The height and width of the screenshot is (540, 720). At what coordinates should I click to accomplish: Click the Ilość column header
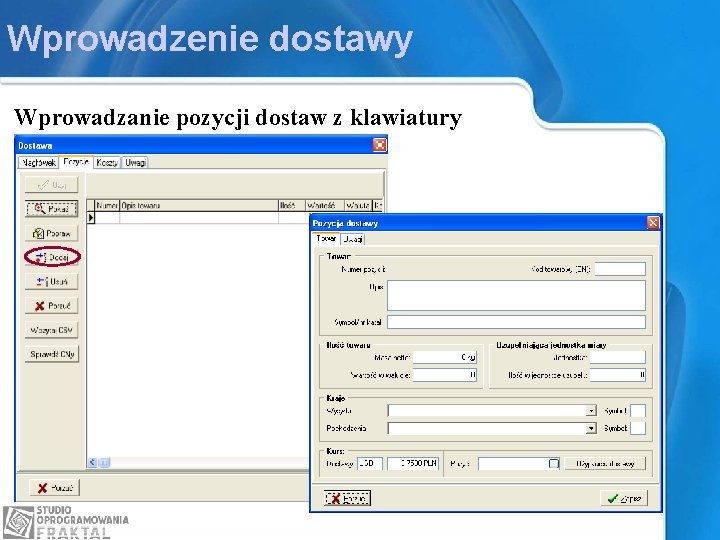(292, 206)
